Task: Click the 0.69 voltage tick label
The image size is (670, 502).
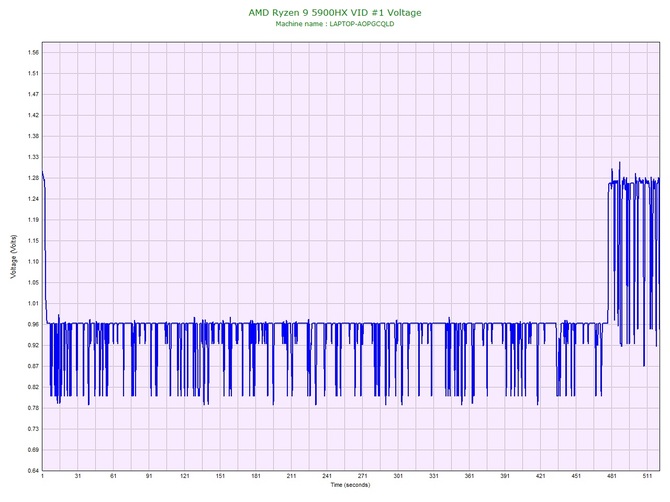Action: tap(33, 450)
